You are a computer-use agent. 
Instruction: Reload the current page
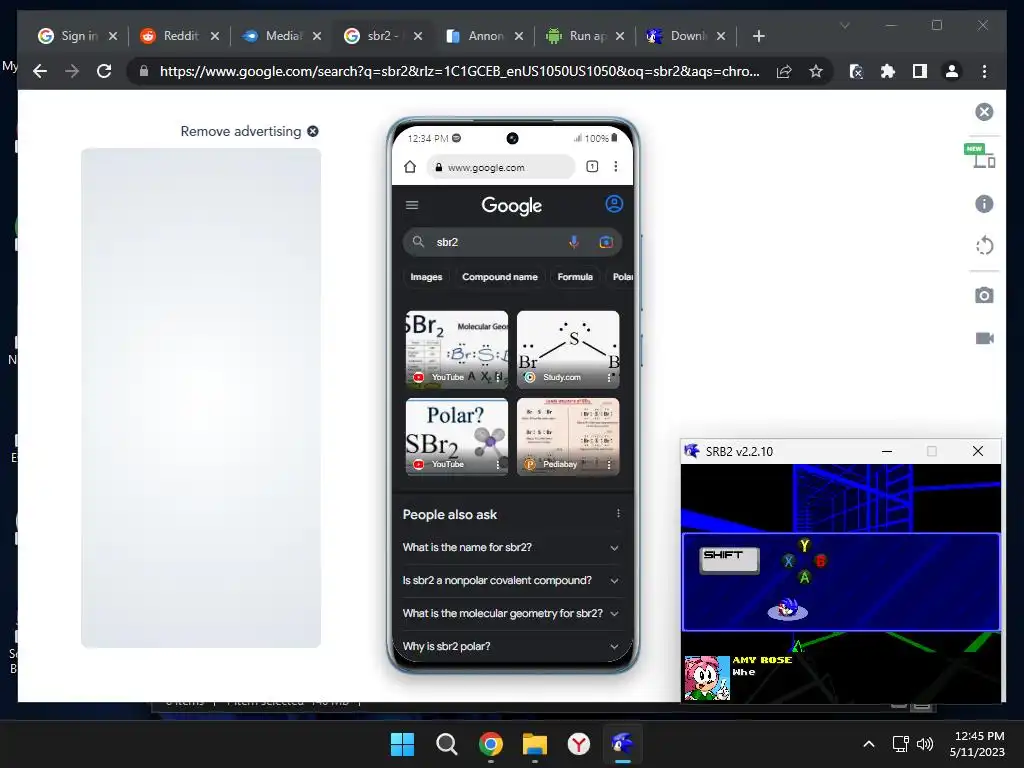point(104,71)
